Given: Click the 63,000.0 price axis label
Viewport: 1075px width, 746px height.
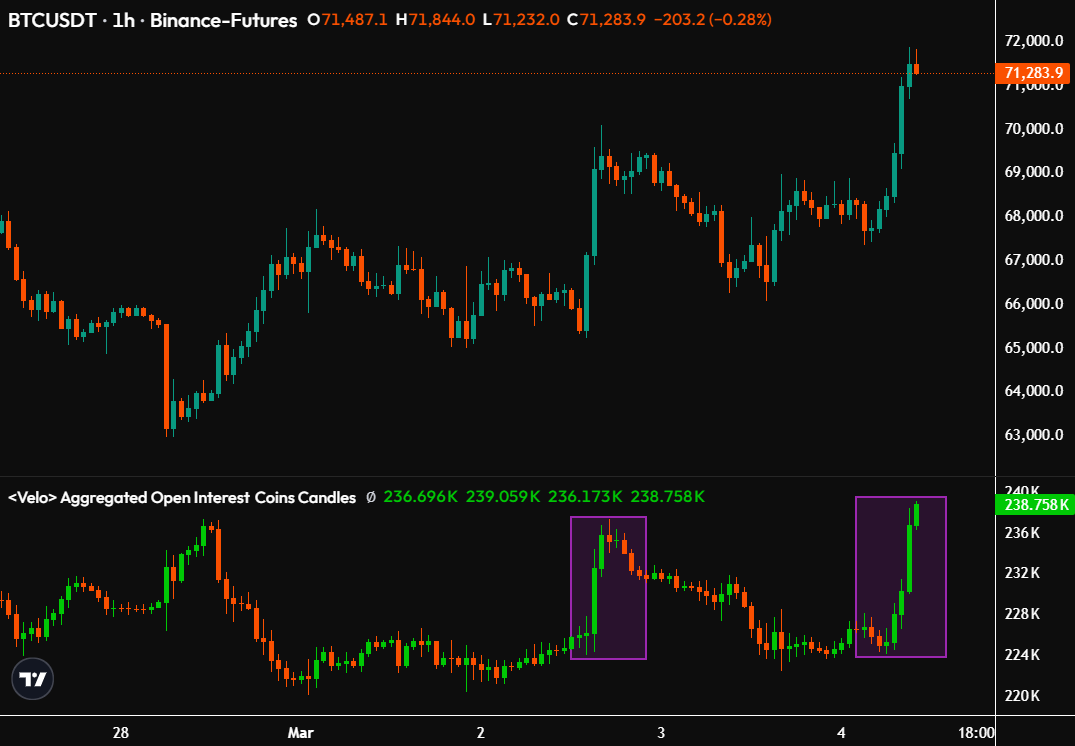Looking at the screenshot, I should 1034,435.
